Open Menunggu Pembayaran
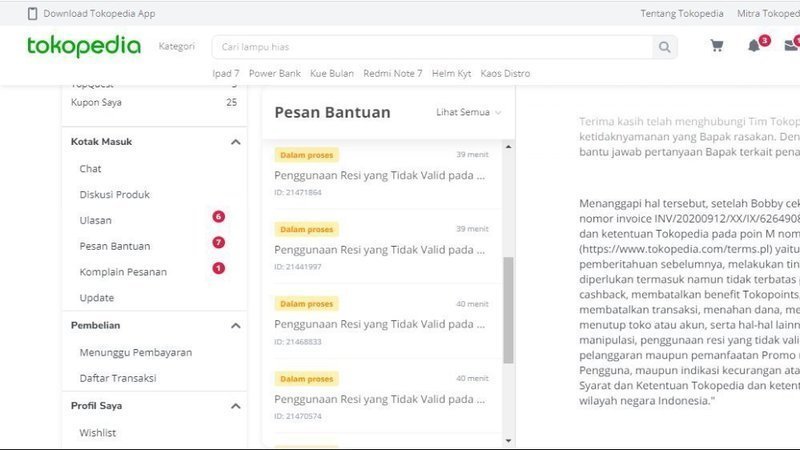The image size is (800, 450). (x=136, y=353)
